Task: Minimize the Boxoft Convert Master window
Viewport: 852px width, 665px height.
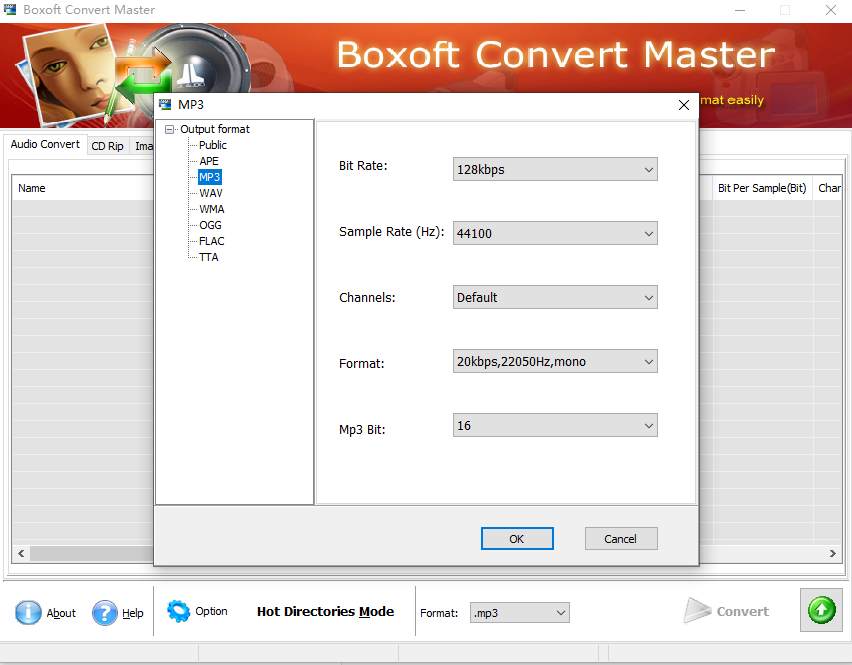Action: click(x=740, y=10)
